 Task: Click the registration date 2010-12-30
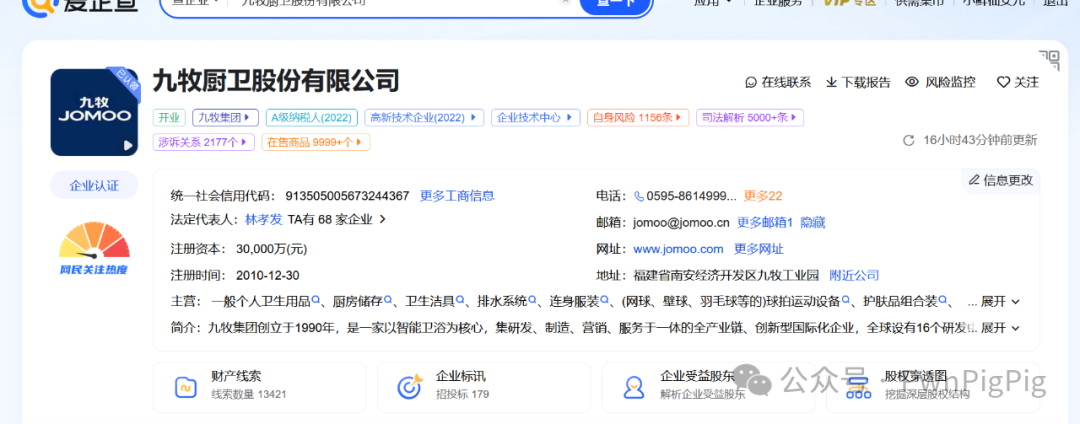click(267, 275)
